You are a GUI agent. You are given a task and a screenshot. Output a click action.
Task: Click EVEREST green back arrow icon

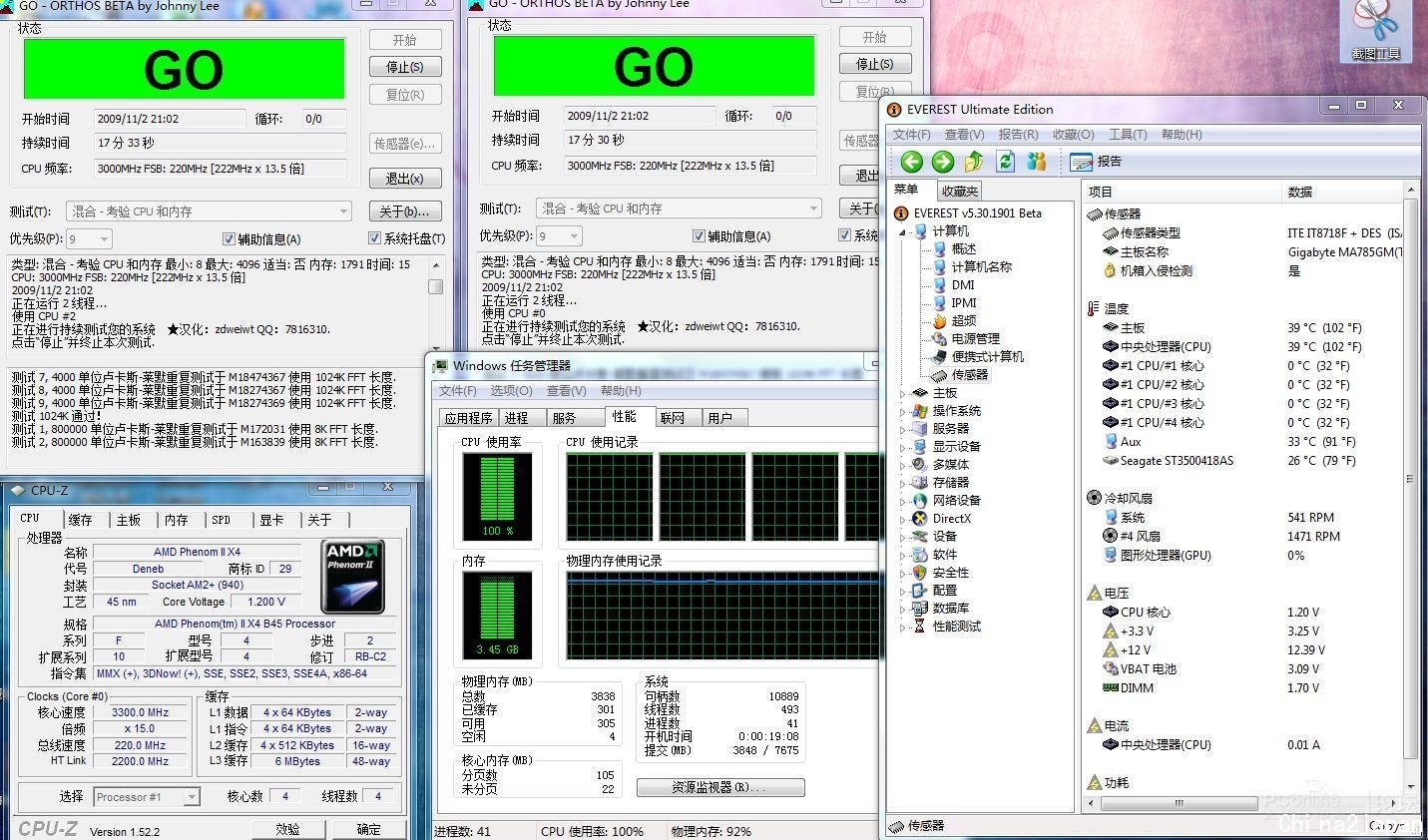(x=911, y=162)
